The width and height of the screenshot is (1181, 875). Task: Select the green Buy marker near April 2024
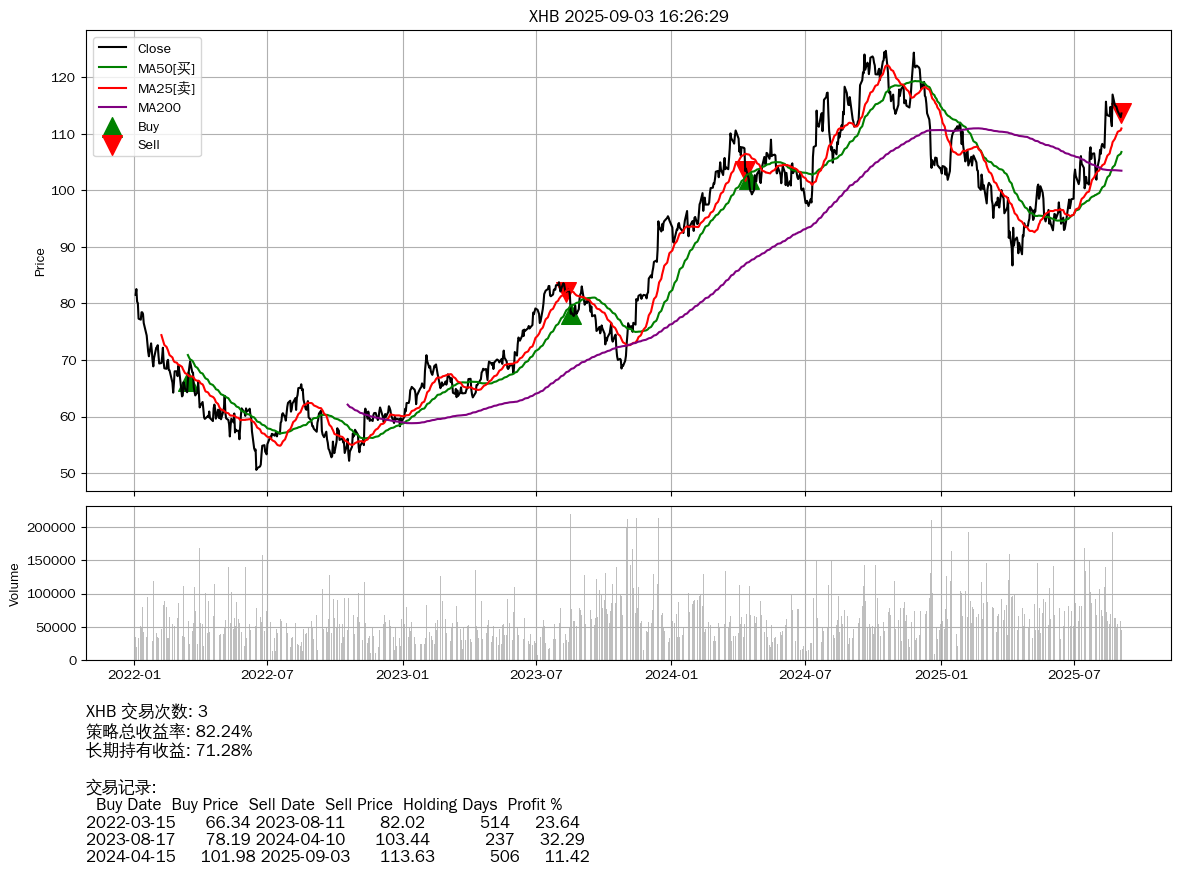click(748, 180)
